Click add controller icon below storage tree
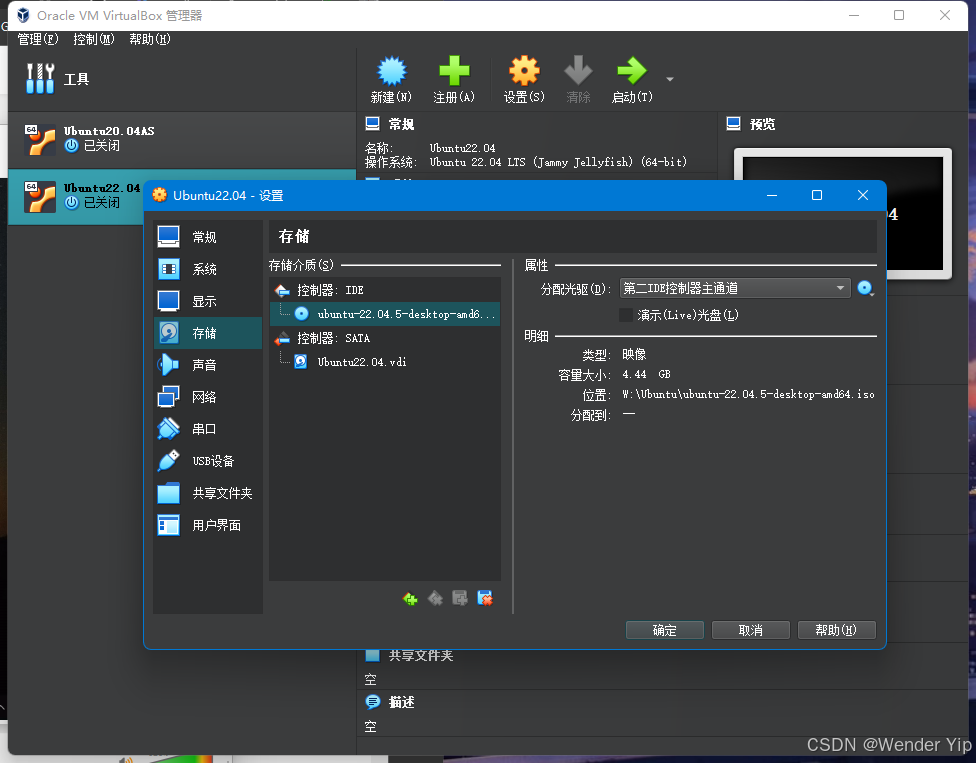The width and height of the screenshot is (976, 763). [x=410, y=599]
